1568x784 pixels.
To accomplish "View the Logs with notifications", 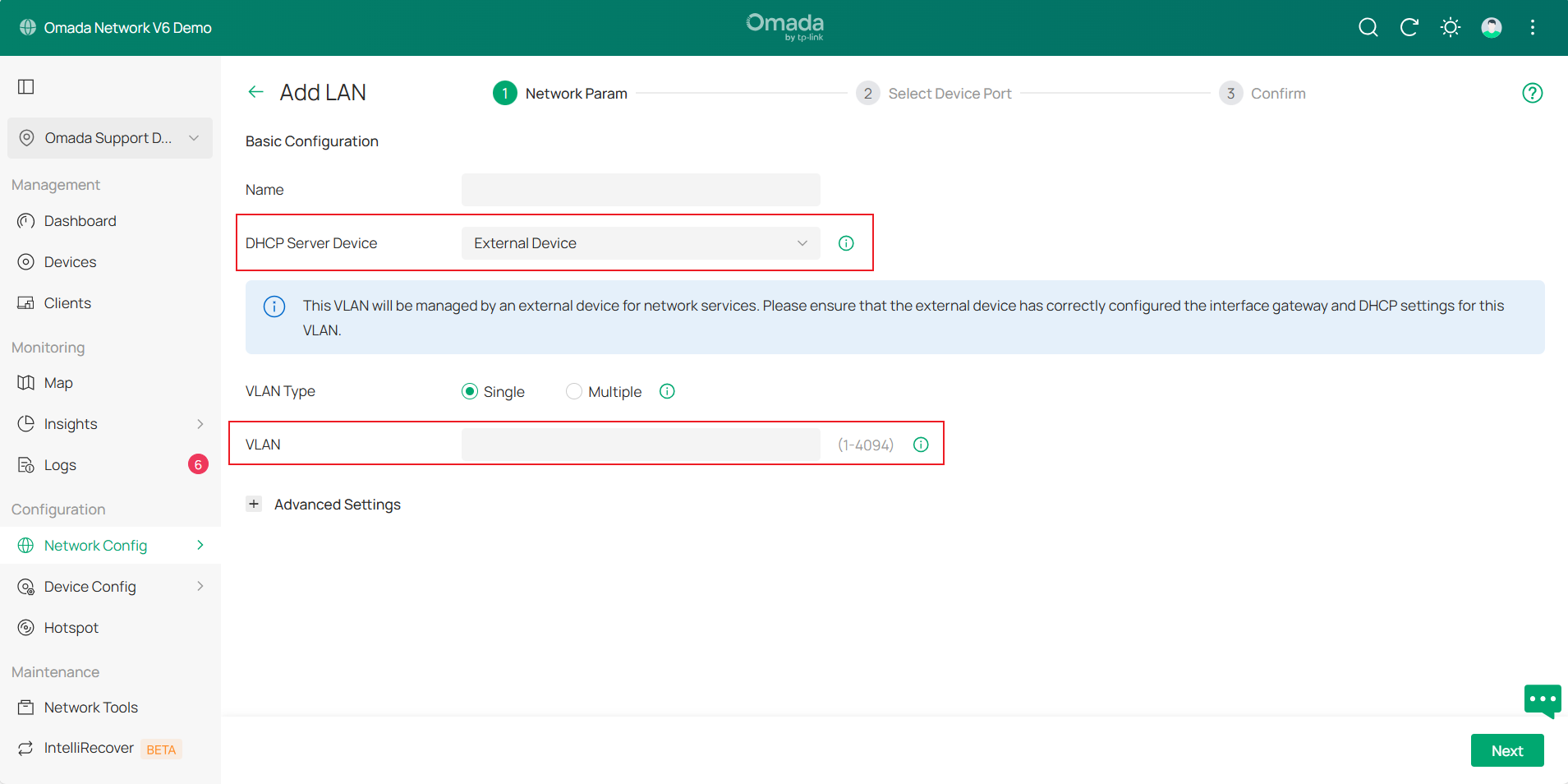I will point(58,464).
